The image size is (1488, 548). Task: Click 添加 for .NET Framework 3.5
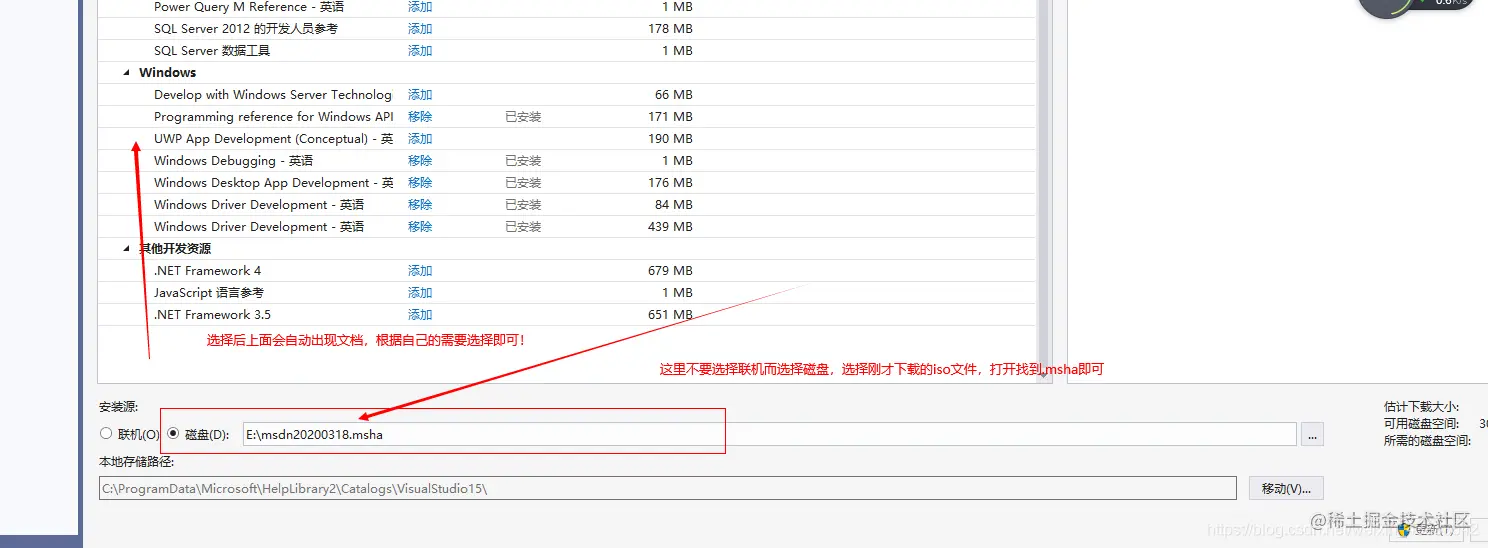420,315
